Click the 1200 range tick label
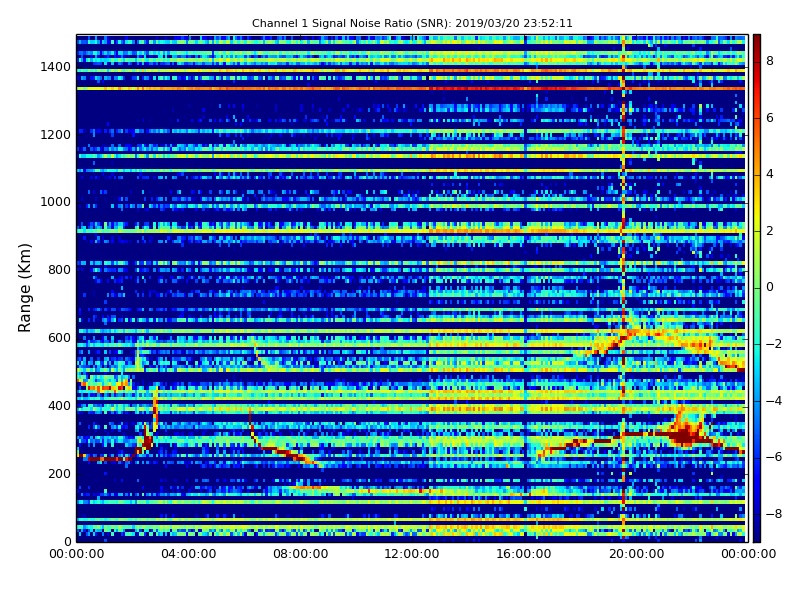The image size is (800, 600). point(56,135)
